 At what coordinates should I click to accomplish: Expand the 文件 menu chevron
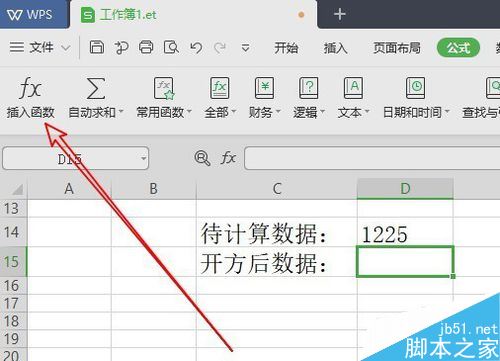(x=66, y=48)
